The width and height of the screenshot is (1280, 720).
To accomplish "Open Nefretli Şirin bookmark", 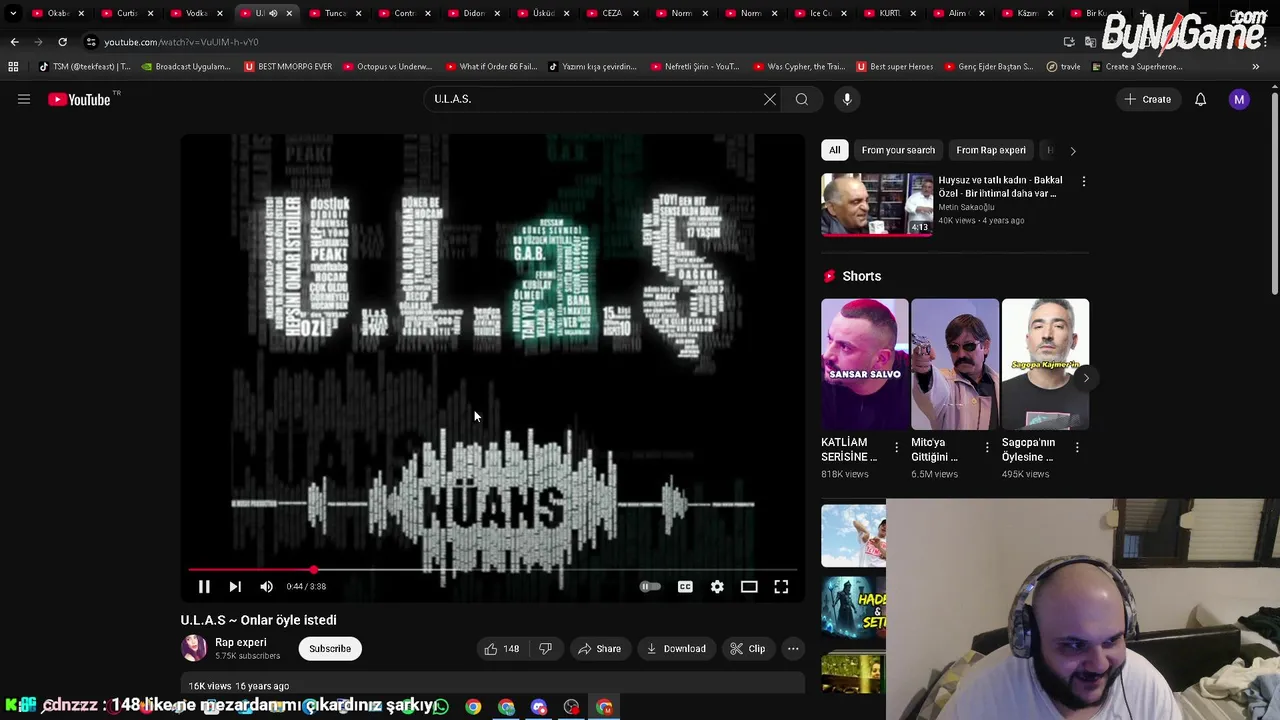I will [x=694, y=67].
